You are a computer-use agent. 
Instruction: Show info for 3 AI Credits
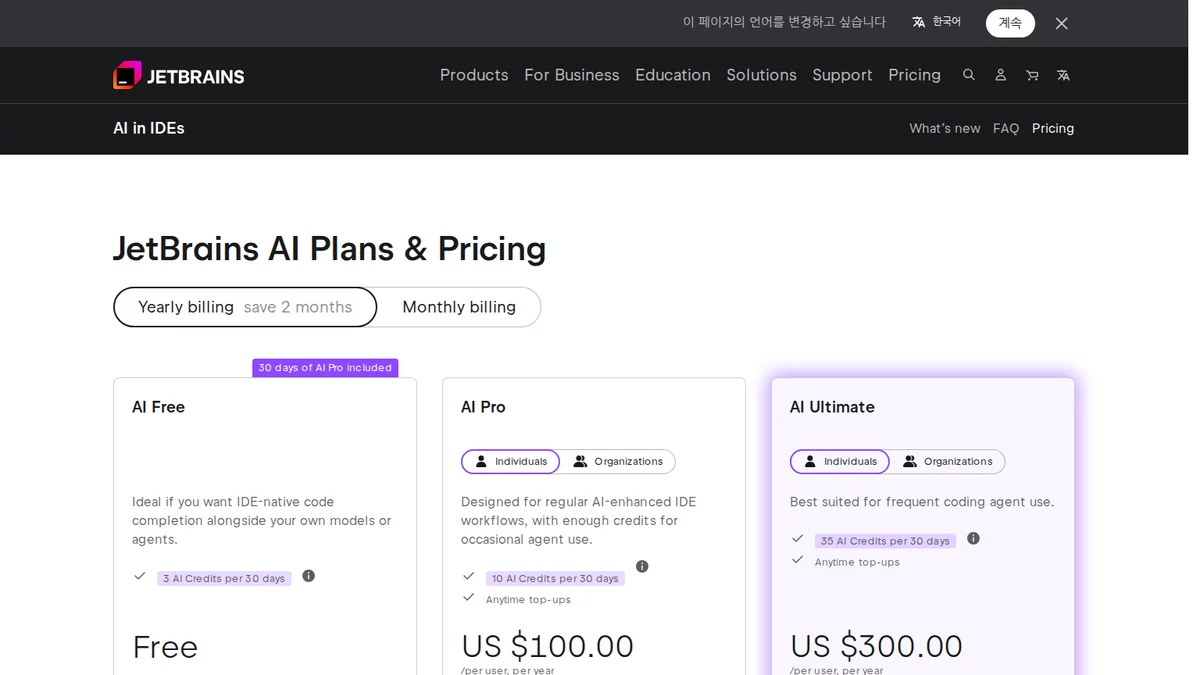[309, 576]
